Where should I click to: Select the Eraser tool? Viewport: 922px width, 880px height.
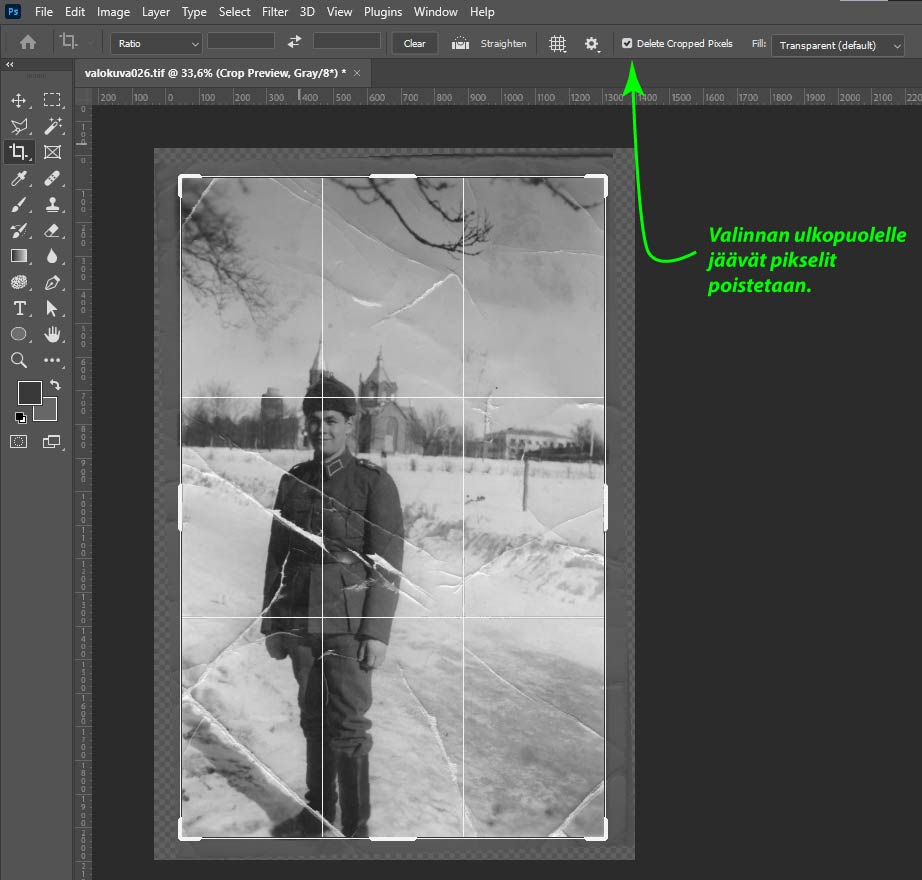pos(52,230)
